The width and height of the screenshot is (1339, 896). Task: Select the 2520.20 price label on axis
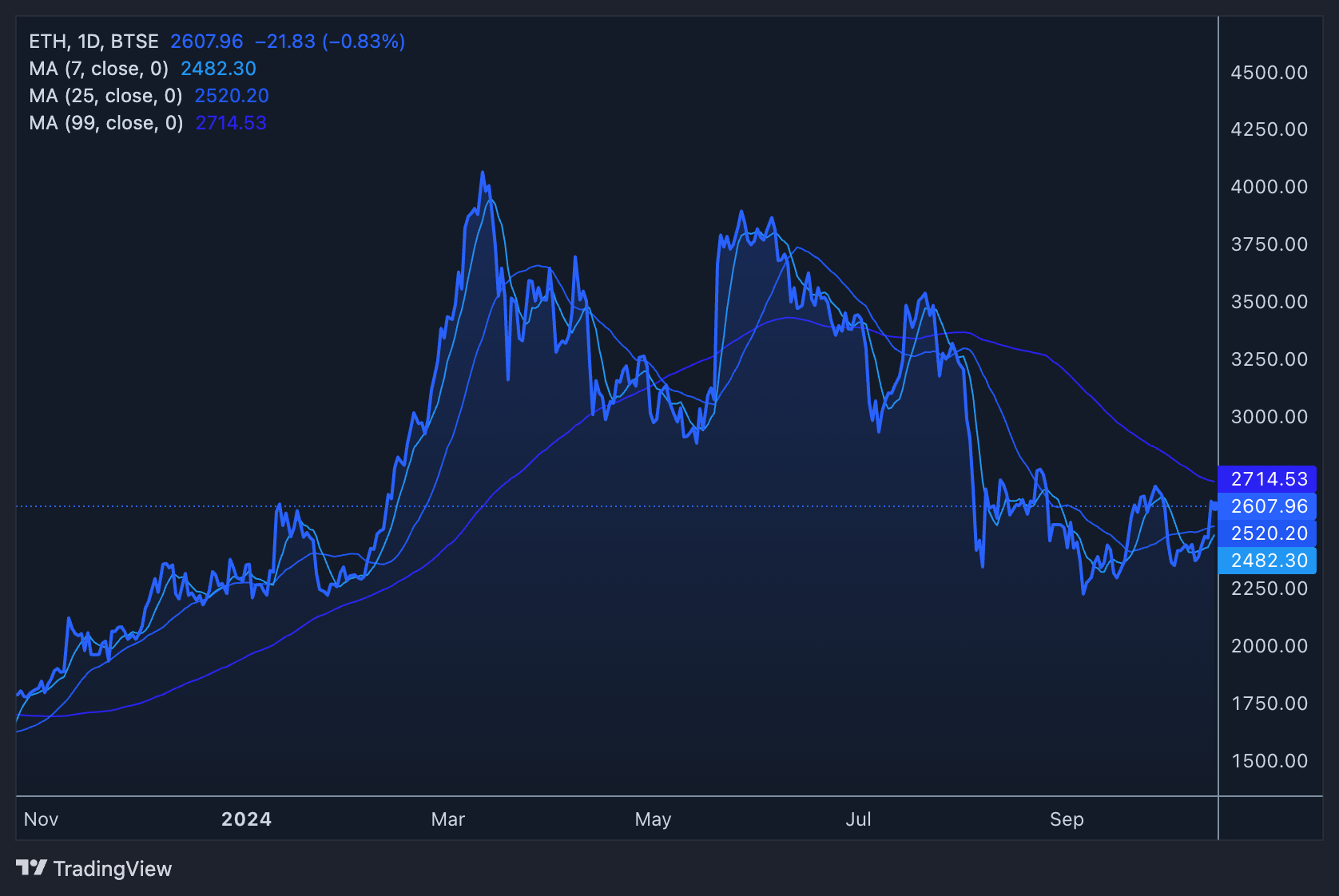tap(1268, 533)
